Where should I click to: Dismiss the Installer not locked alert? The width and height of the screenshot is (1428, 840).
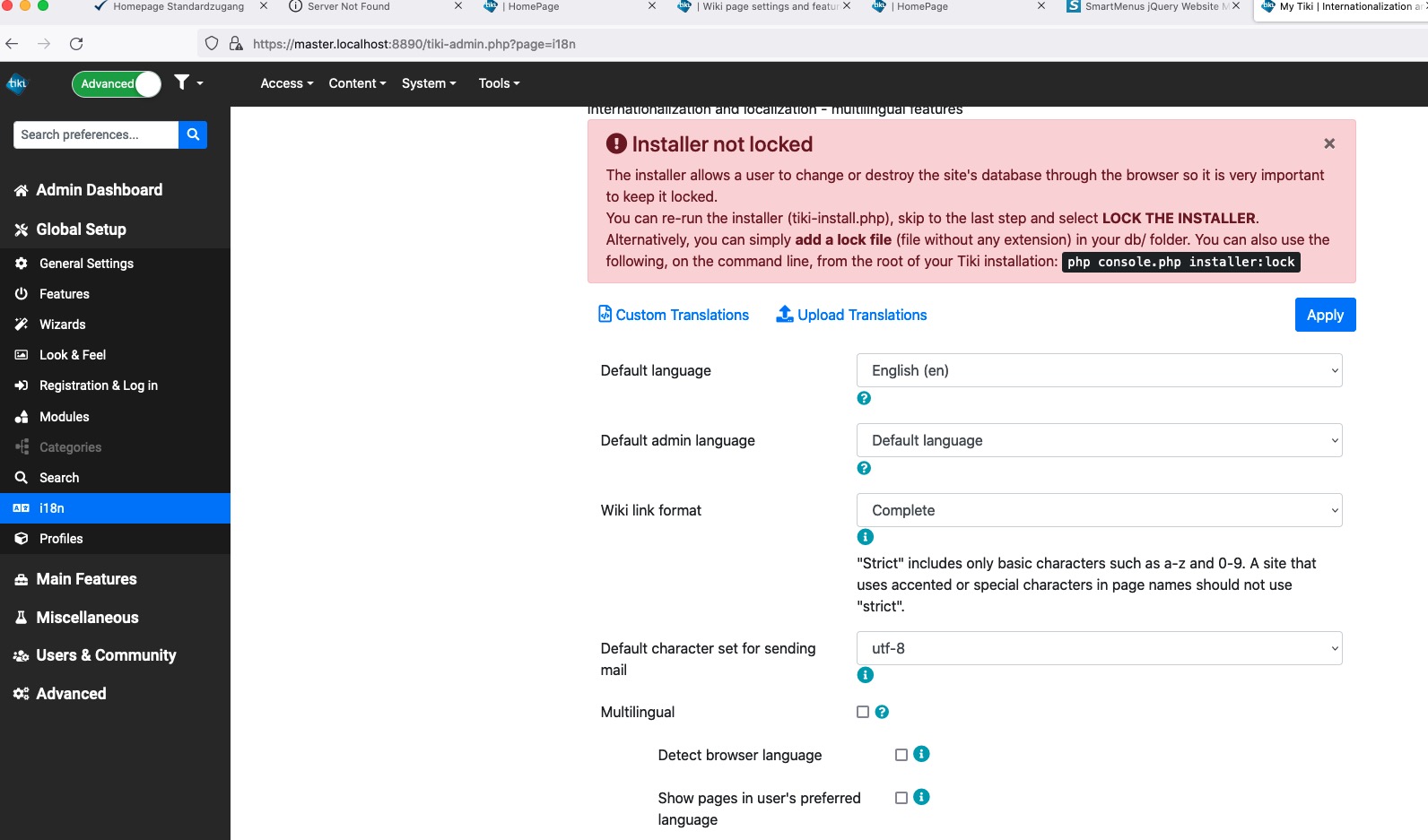(1329, 143)
